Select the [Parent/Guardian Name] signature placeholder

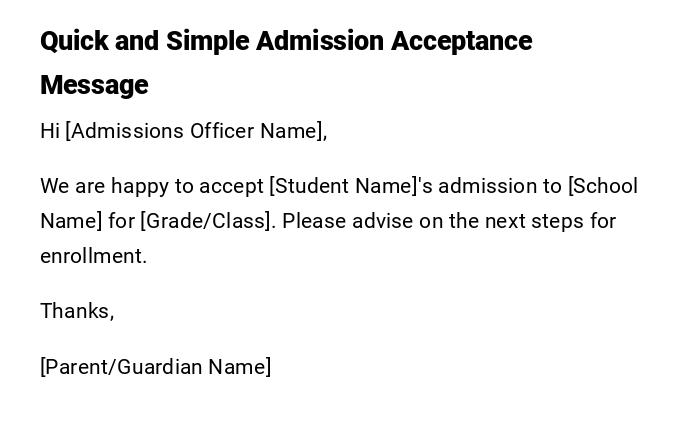pos(155,367)
